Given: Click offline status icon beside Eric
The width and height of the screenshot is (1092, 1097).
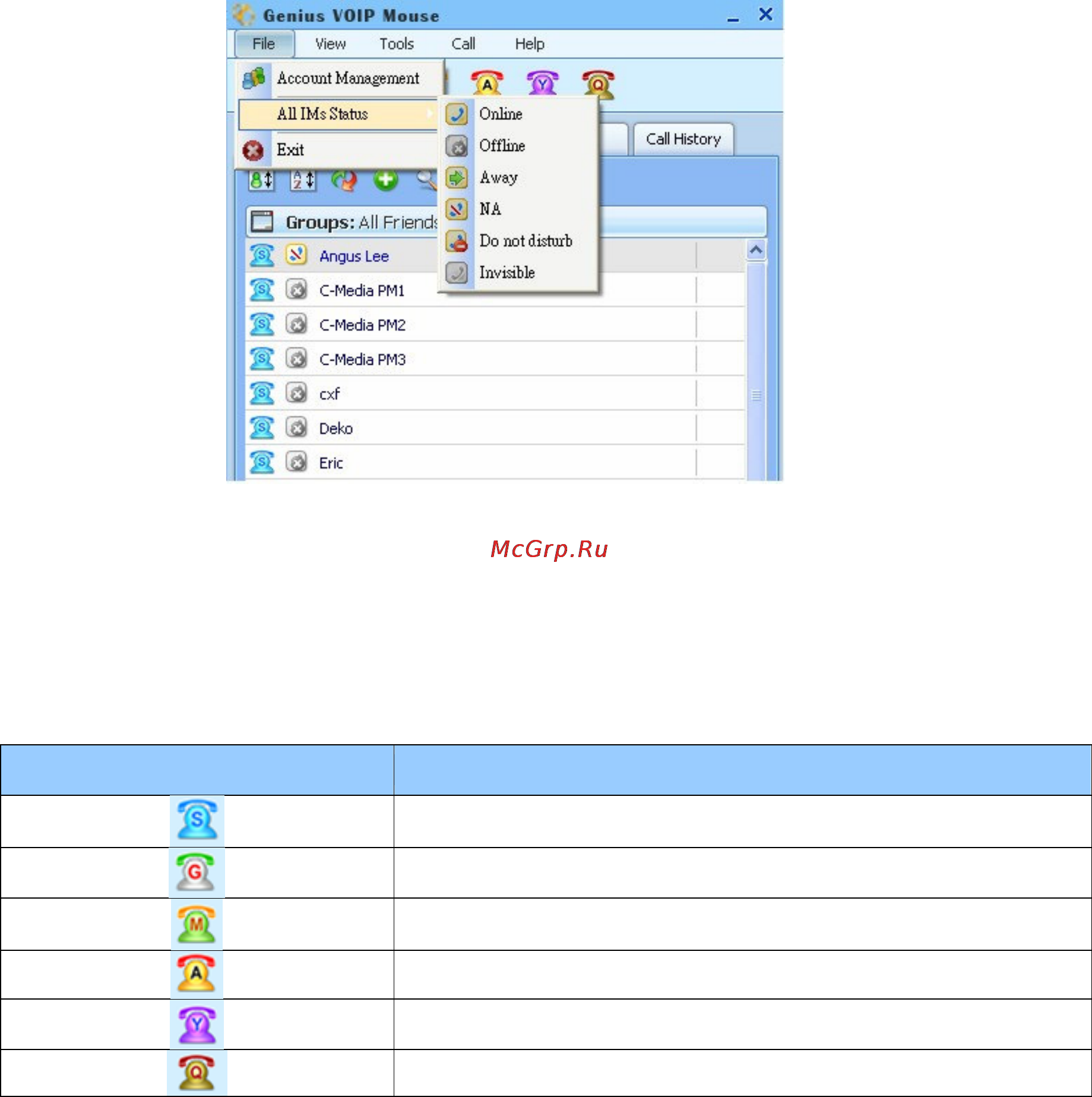Looking at the screenshot, I should tap(296, 462).
